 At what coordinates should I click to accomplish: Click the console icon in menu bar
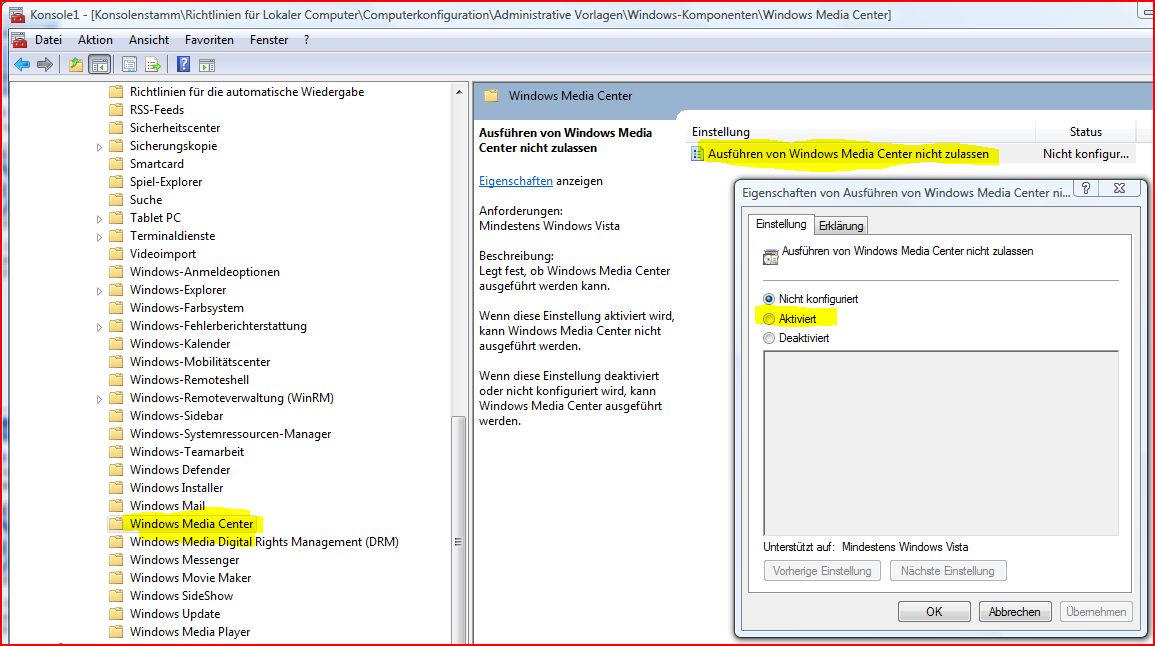19,40
